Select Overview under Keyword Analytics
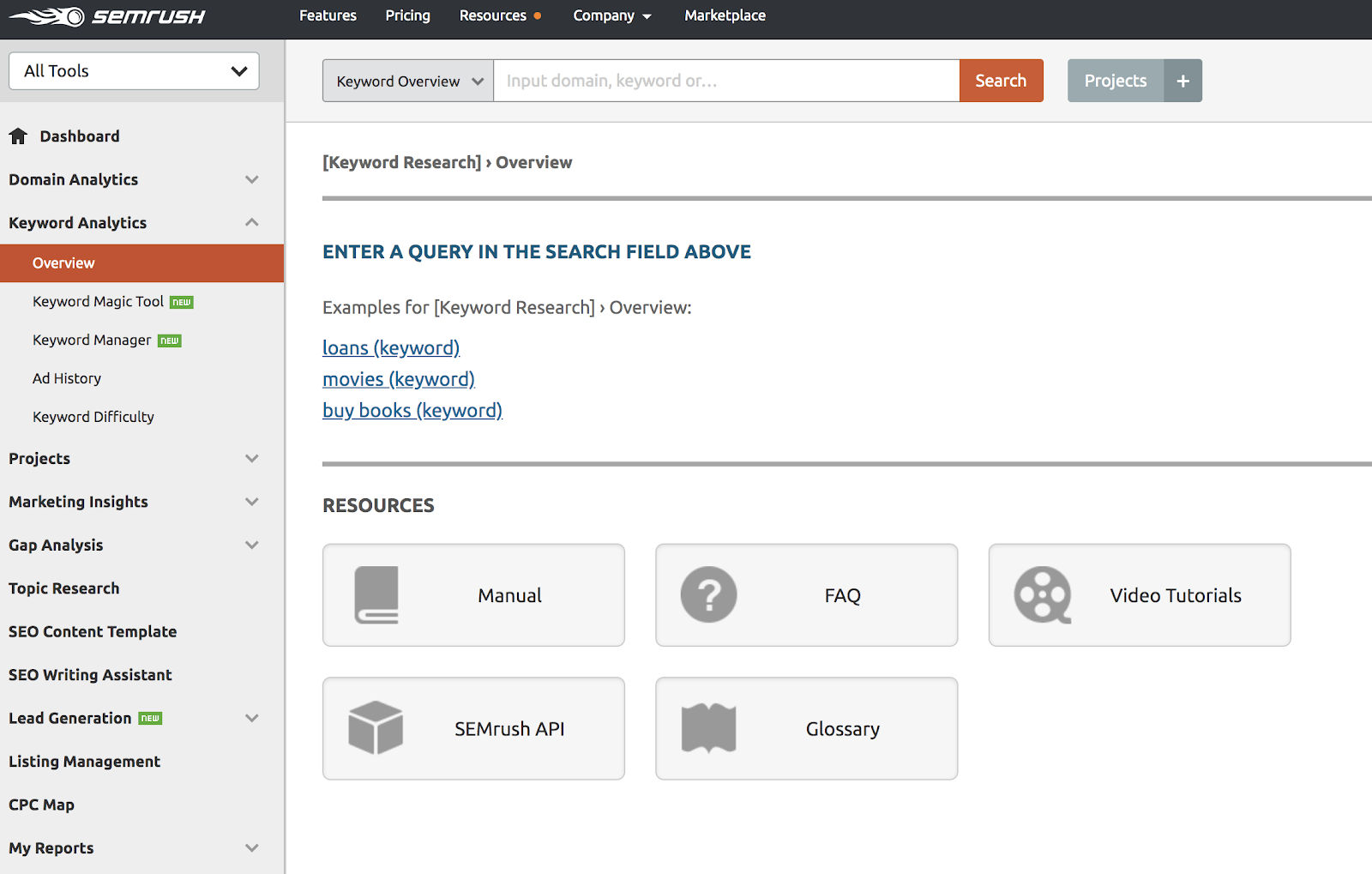Viewport: 1372px width, 874px height. tap(142, 263)
